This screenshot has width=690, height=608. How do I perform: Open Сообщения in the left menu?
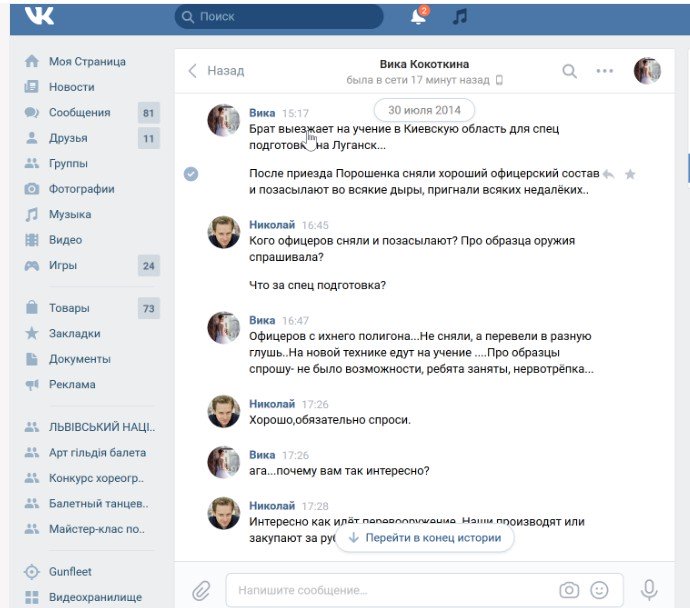coord(79,112)
